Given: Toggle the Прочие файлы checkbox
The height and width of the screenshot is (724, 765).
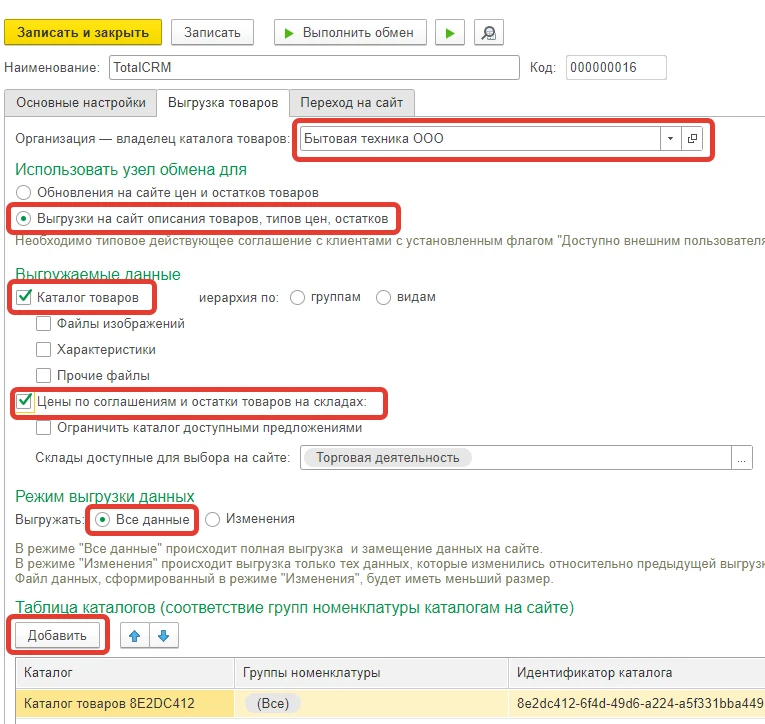Looking at the screenshot, I should pyautogui.click(x=44, y=376).
